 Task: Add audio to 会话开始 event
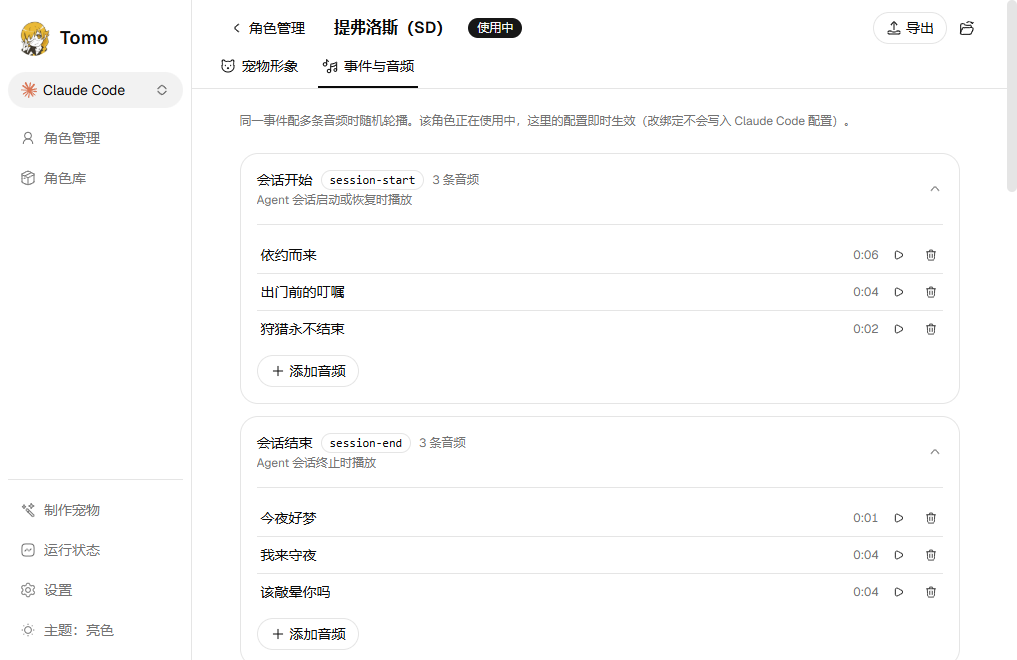[x=308, y=371]
